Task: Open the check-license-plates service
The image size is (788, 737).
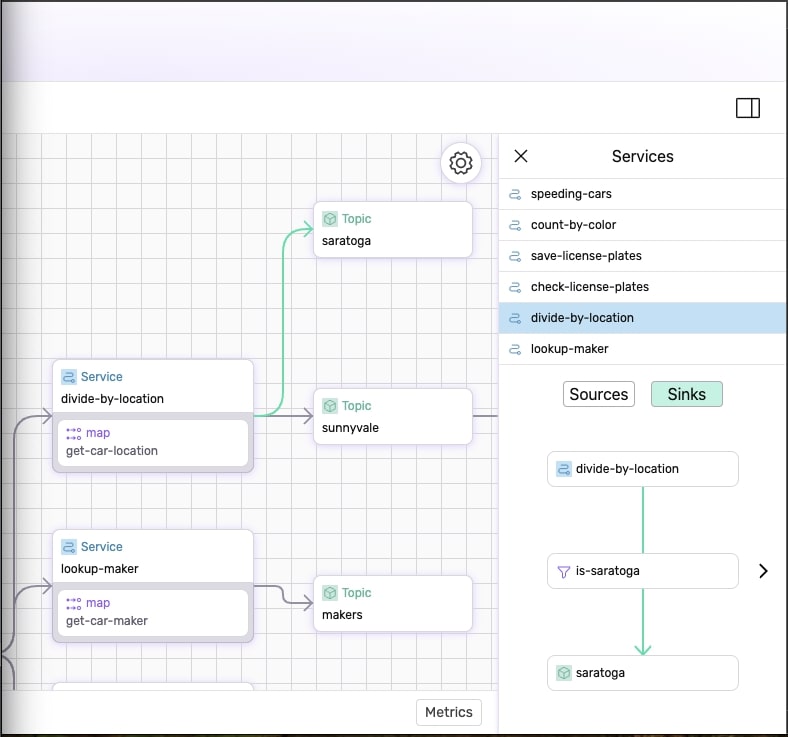Action: point(589,287)
